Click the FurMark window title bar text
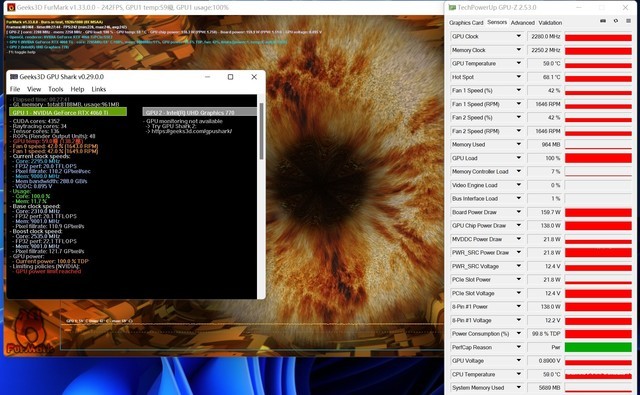 (x=122, y=7)
